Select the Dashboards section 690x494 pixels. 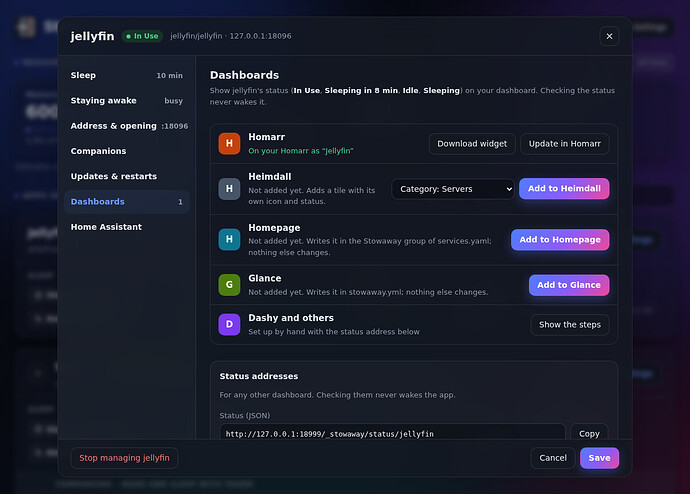pyautogui.click(x=127, y=201)
